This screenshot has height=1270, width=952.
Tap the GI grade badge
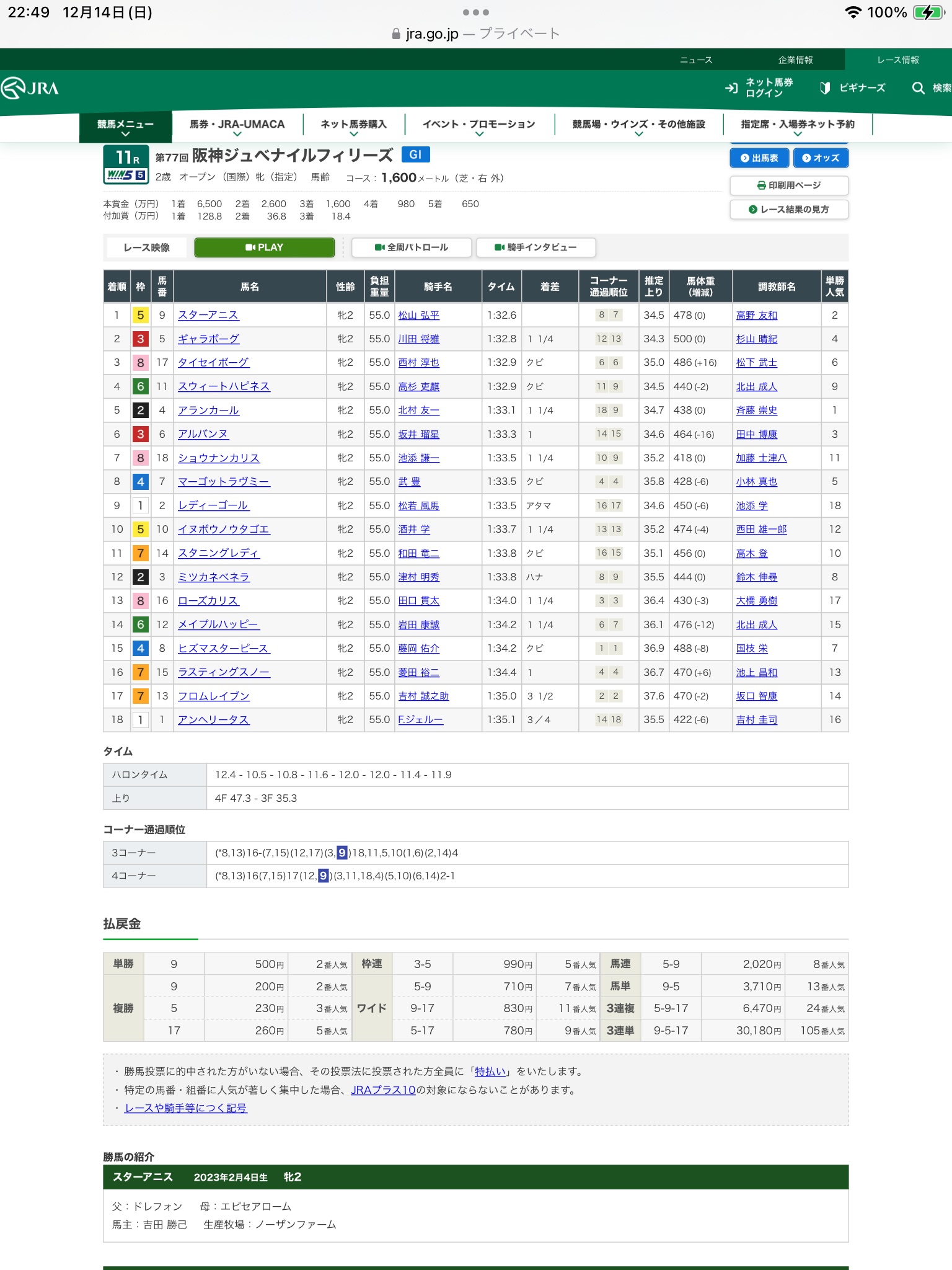click(x=415, y=154)
